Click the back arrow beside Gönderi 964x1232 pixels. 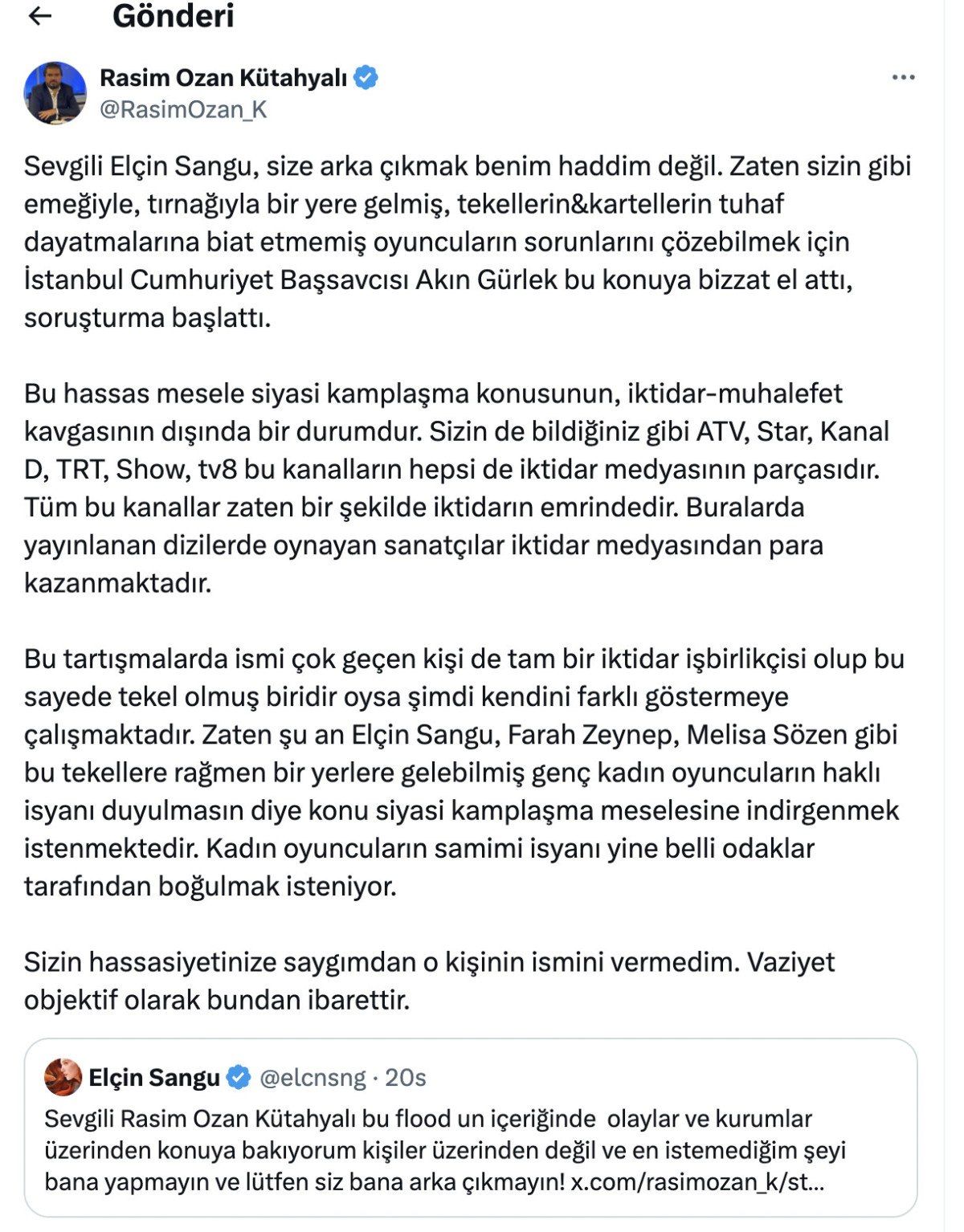39,16
